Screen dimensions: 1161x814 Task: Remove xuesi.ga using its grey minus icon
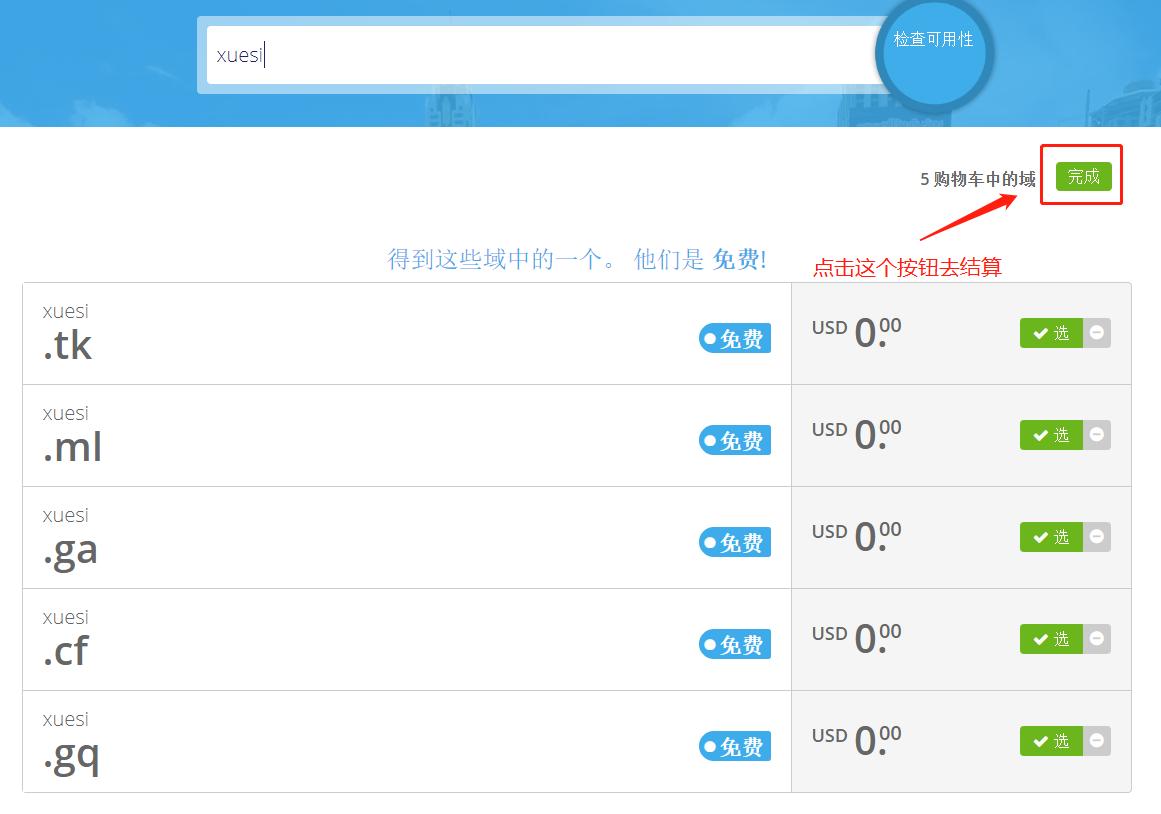point(1097,537)
